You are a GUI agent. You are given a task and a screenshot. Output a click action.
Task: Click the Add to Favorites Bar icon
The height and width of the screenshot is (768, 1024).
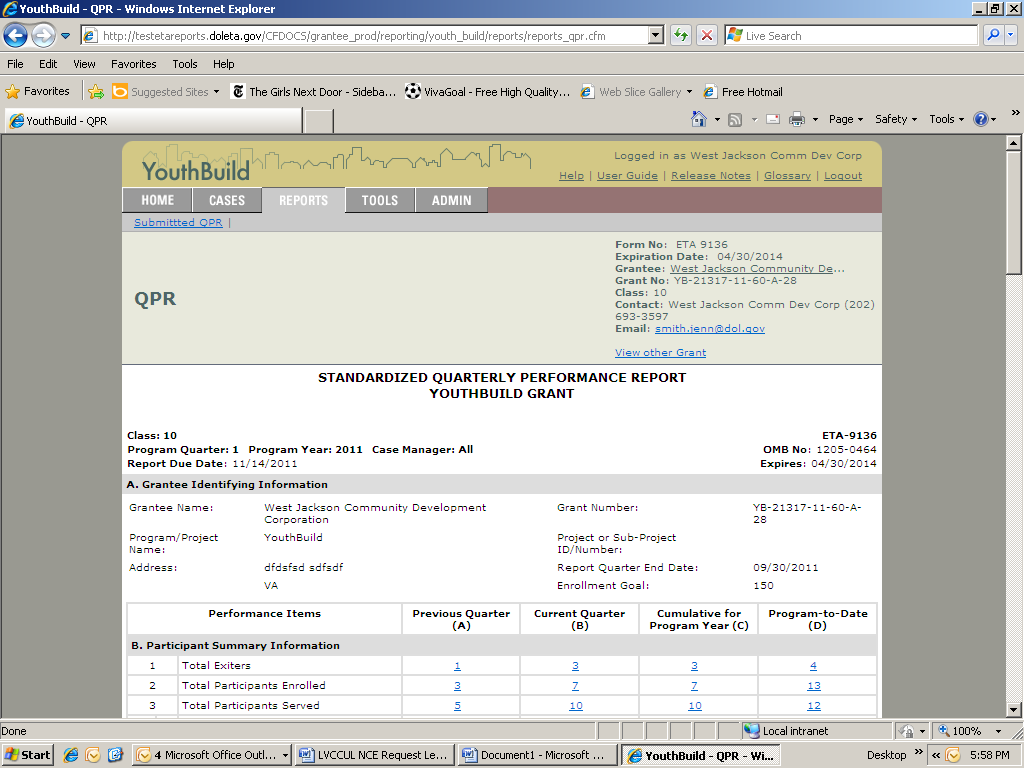click(96, 91)
